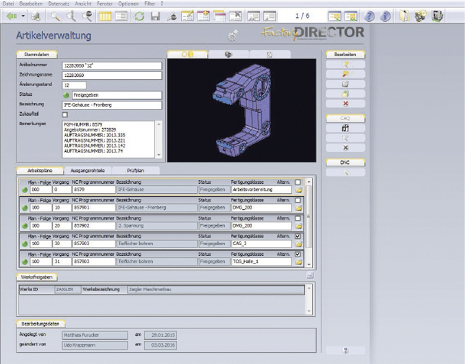The height and width of the screenshot is (364, 465).
Task: Toggle Altern. checkbox for Arbeitsvorbereitung row
Action: [x=298, y=182]
